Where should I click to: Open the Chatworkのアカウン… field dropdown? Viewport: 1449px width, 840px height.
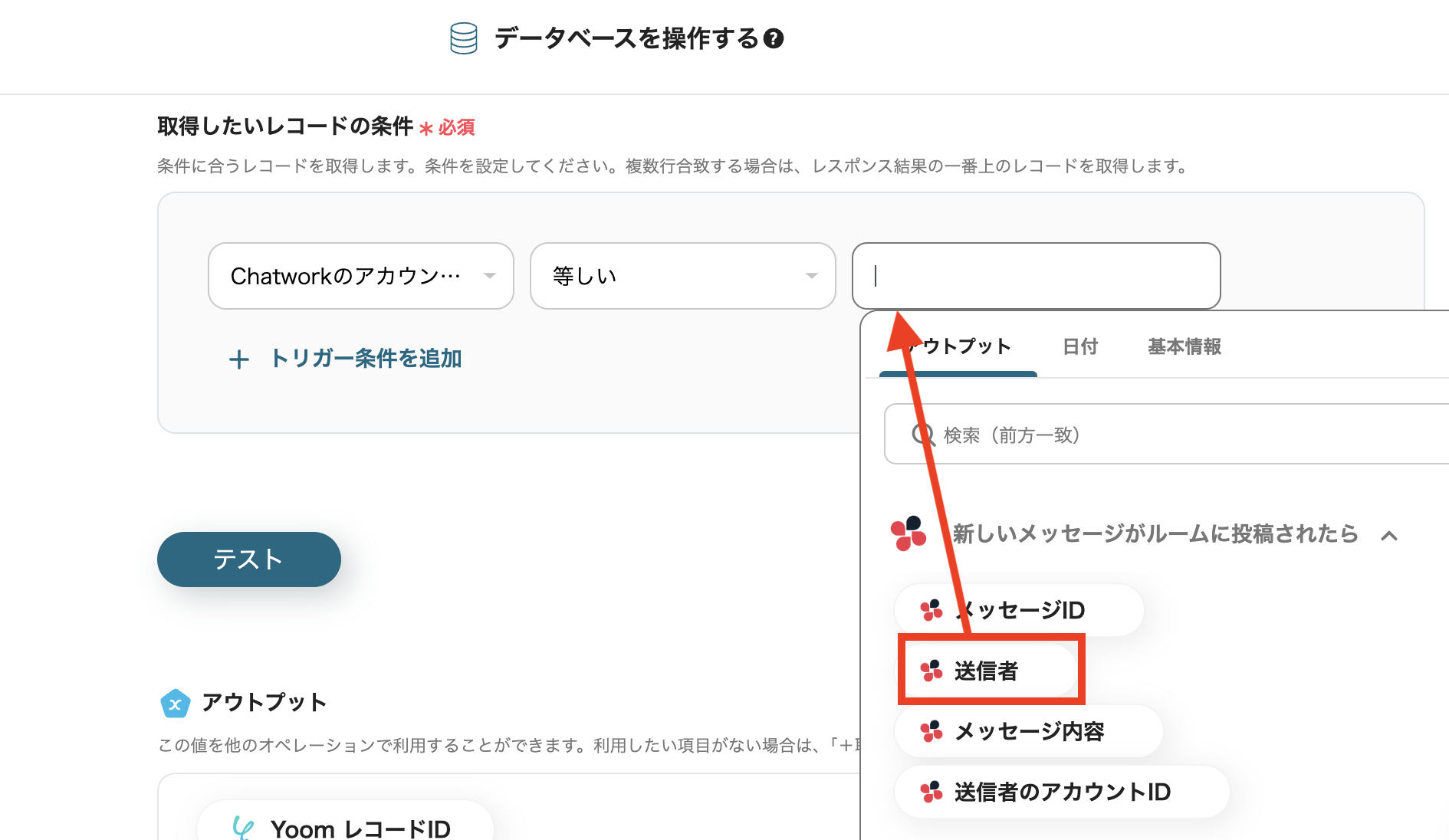tap(361, 276)
